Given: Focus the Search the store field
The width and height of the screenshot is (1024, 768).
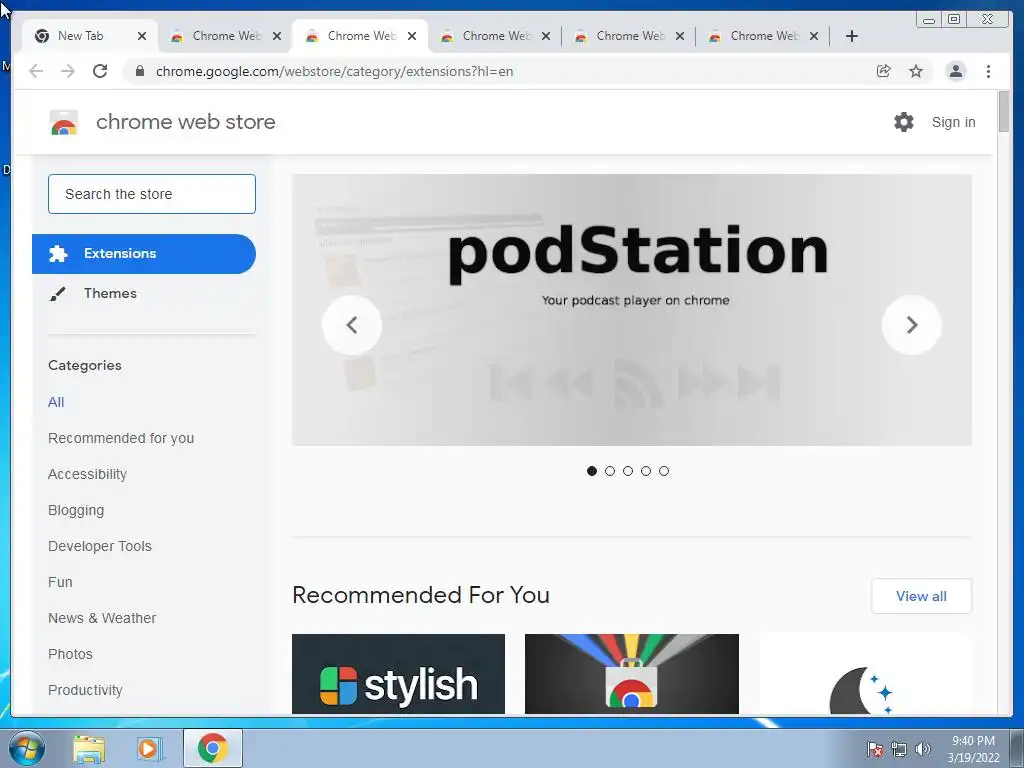Looking at the screenshot, I should point(152,194).
